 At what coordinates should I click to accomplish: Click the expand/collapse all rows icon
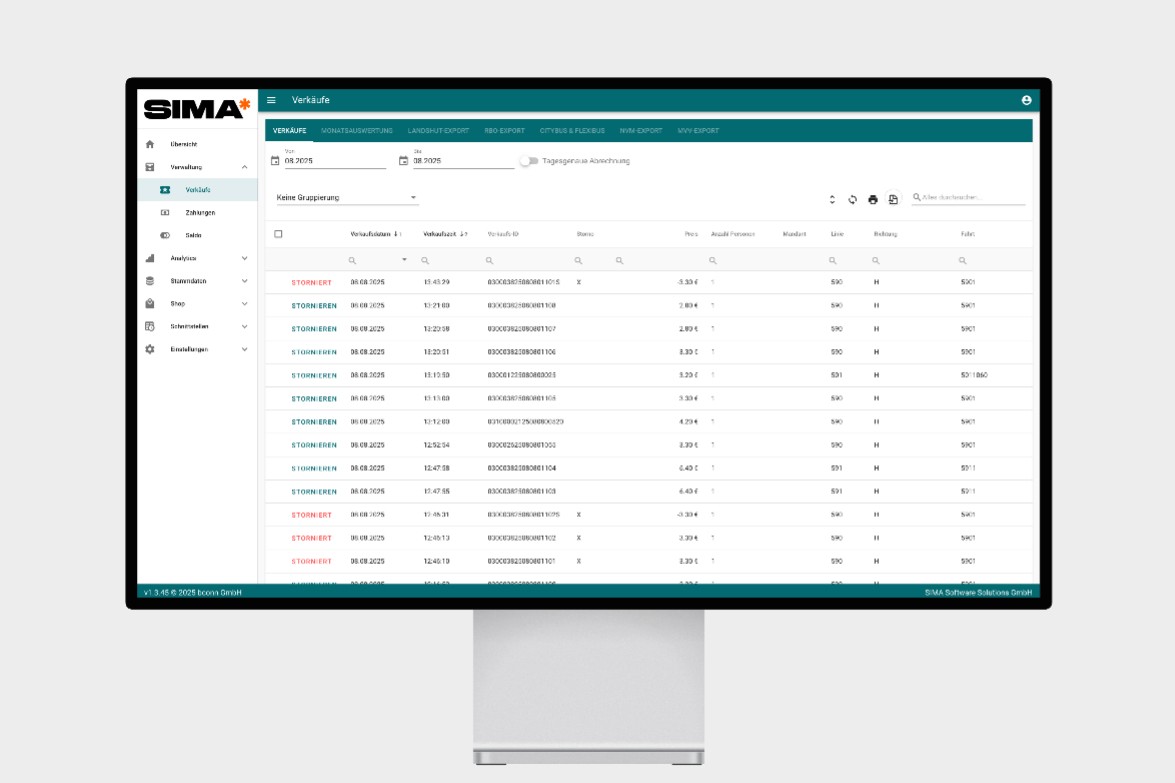[x=832, y=199]
